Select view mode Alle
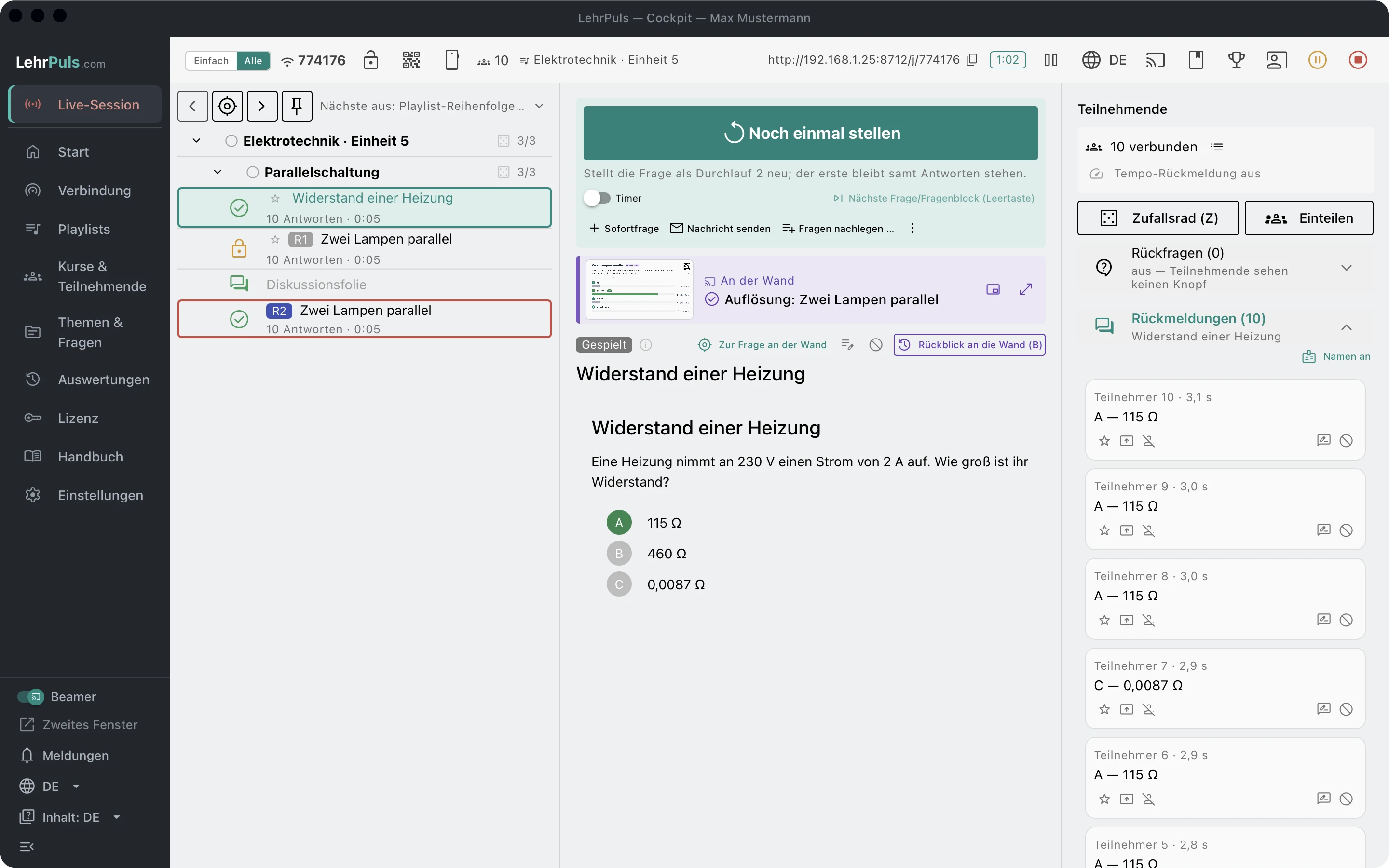This screenshot has width=1389, height=868. click(253, 61)
